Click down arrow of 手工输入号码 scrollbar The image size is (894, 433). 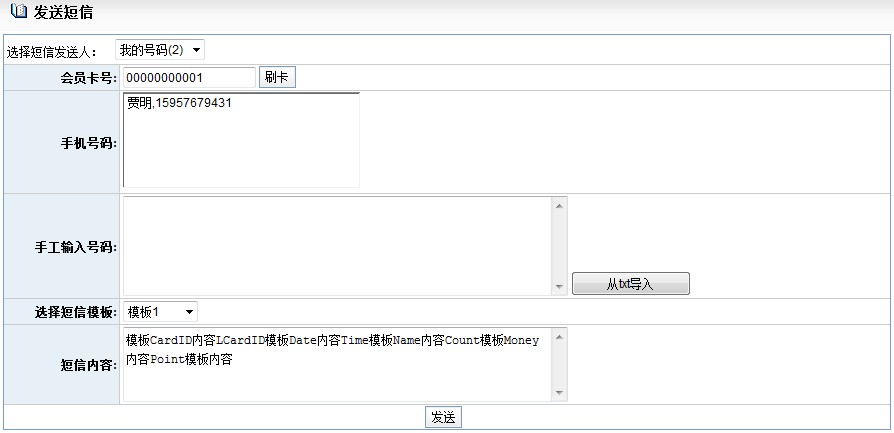coord(559,287)
